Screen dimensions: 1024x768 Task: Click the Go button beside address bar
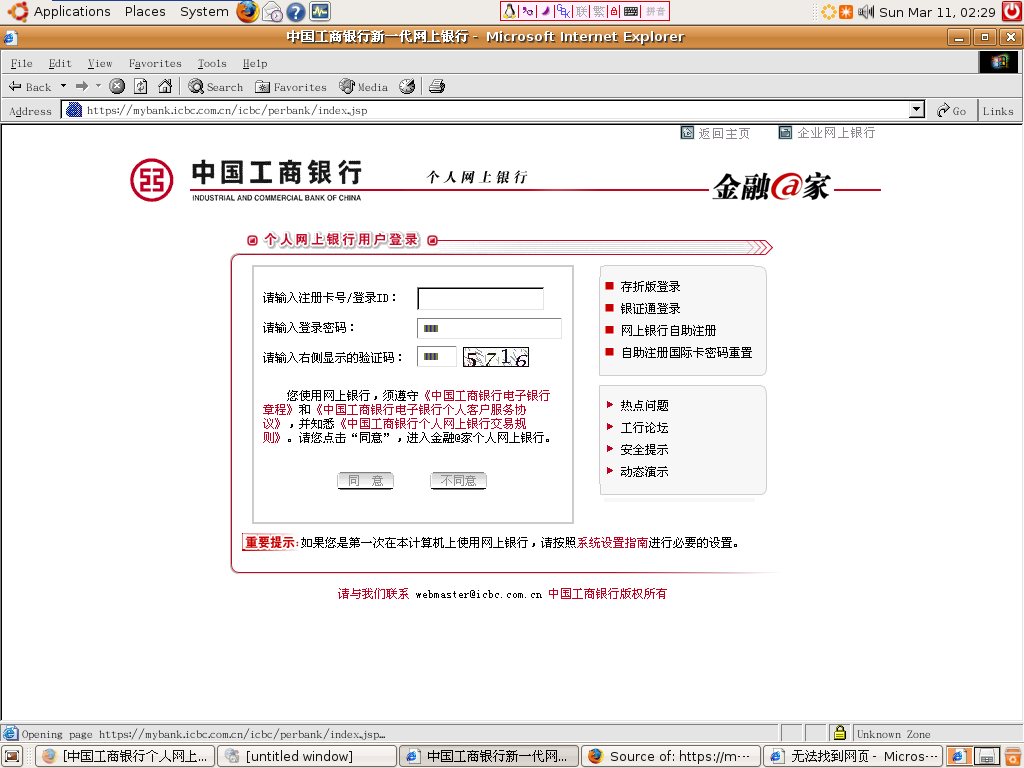coord(951,110)
